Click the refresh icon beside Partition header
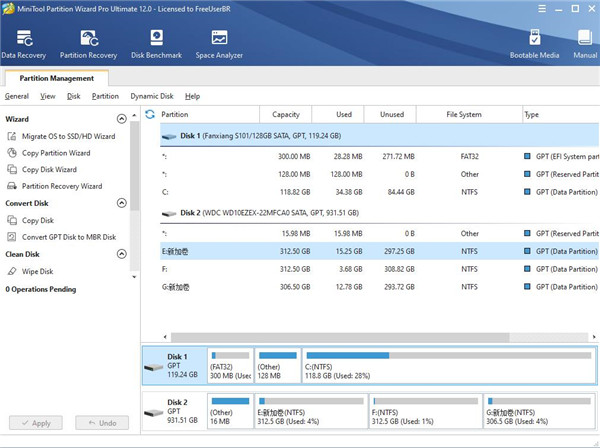The width and height of the screenshot is (600, 448). pyautogui.click(x=150, y=115)
